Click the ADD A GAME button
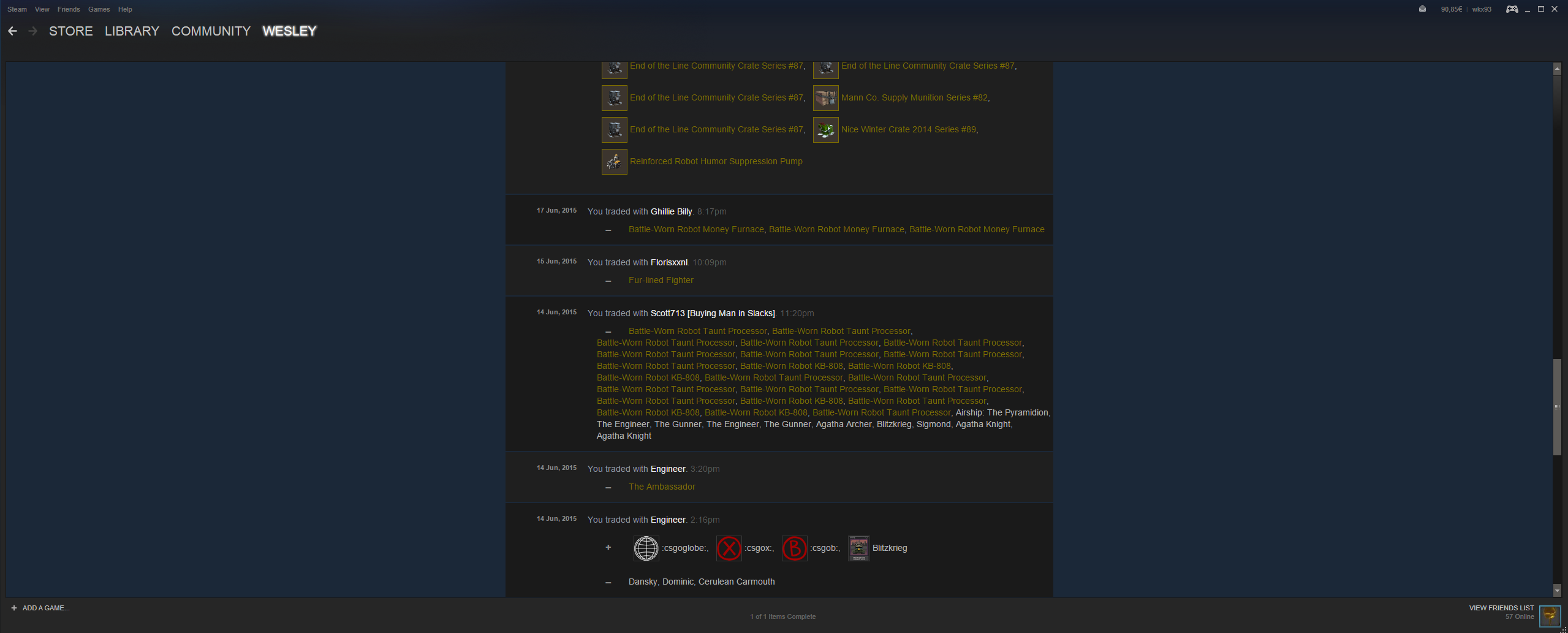The height and width of the screenshot is (633, 1568). coord(40,608)
